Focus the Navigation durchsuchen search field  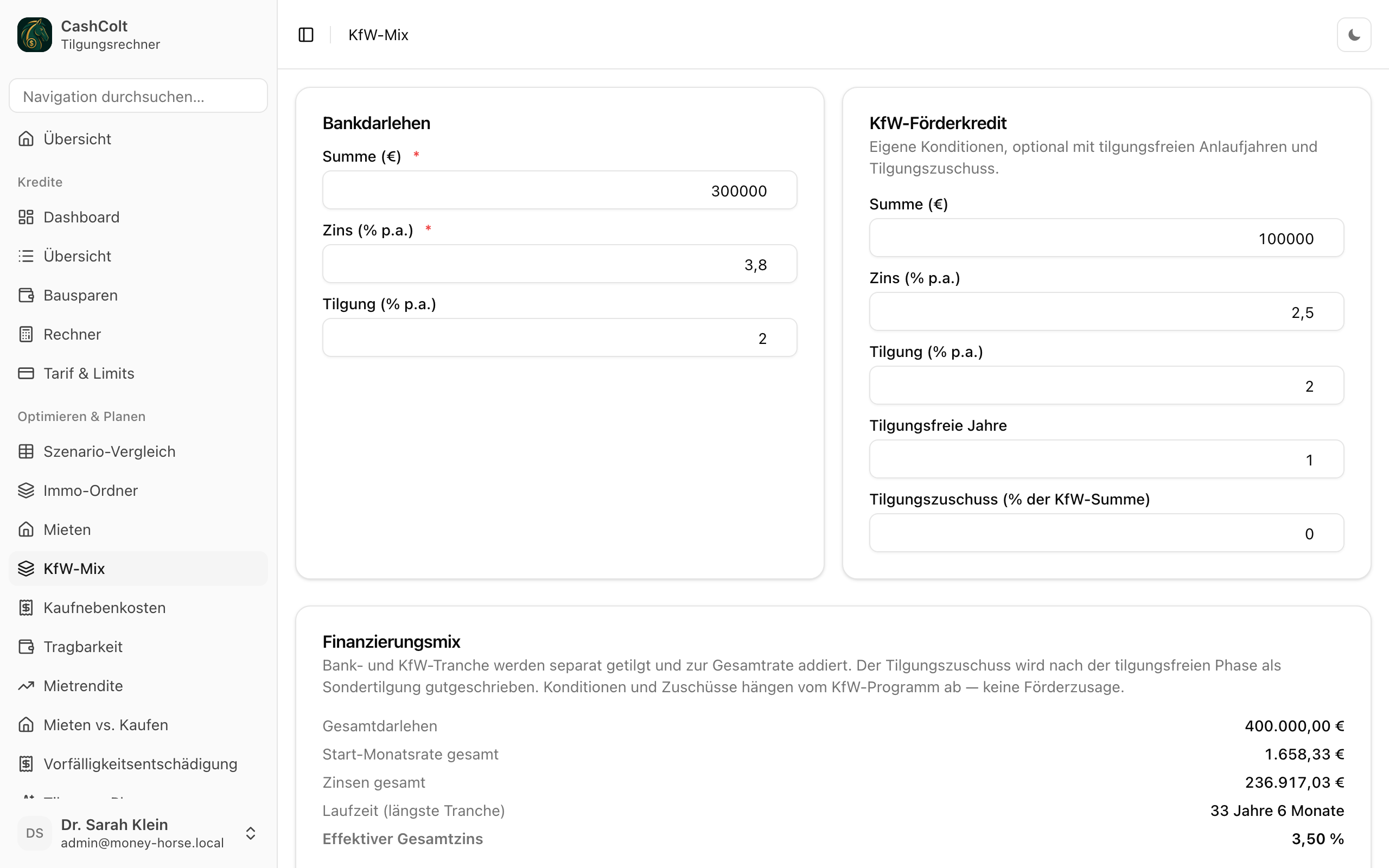tap(138, 96)
